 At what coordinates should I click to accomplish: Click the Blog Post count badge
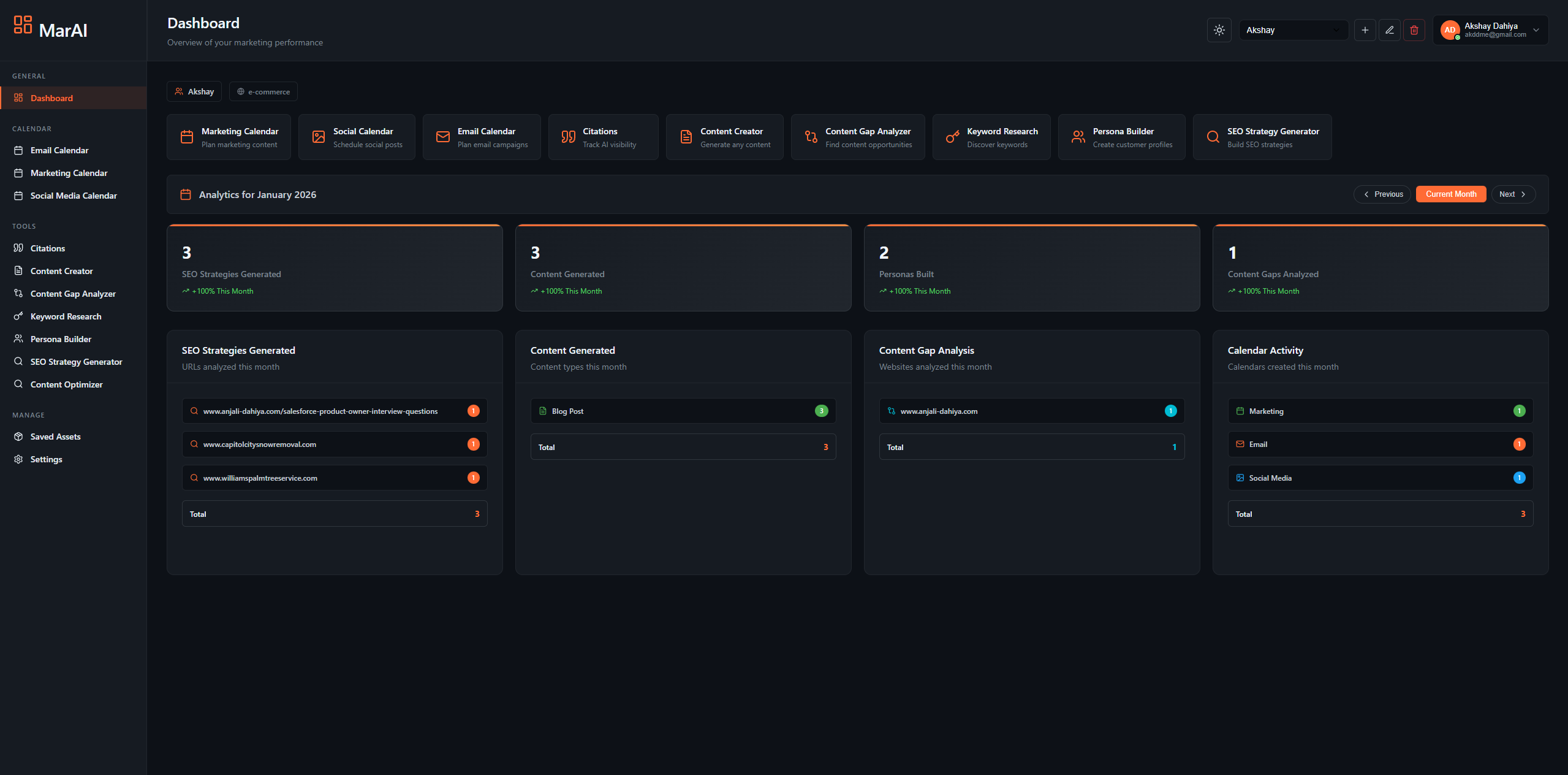point(821,411)
